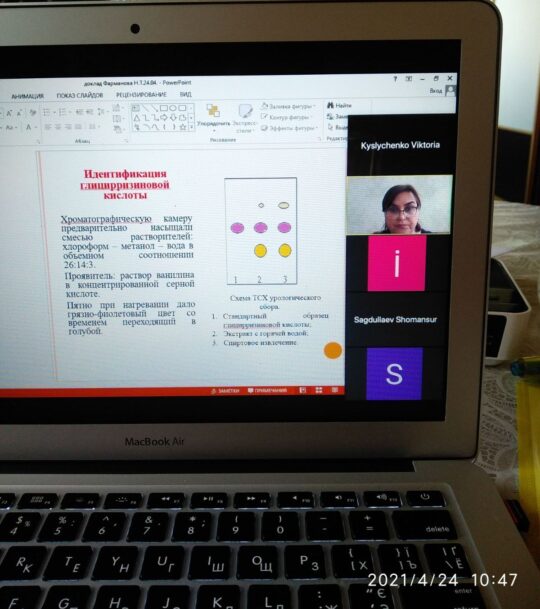This screenshot has width=540, height=609.
Task: Expand the Эффекты фигуры dropdown
Action: coord(317,128)
